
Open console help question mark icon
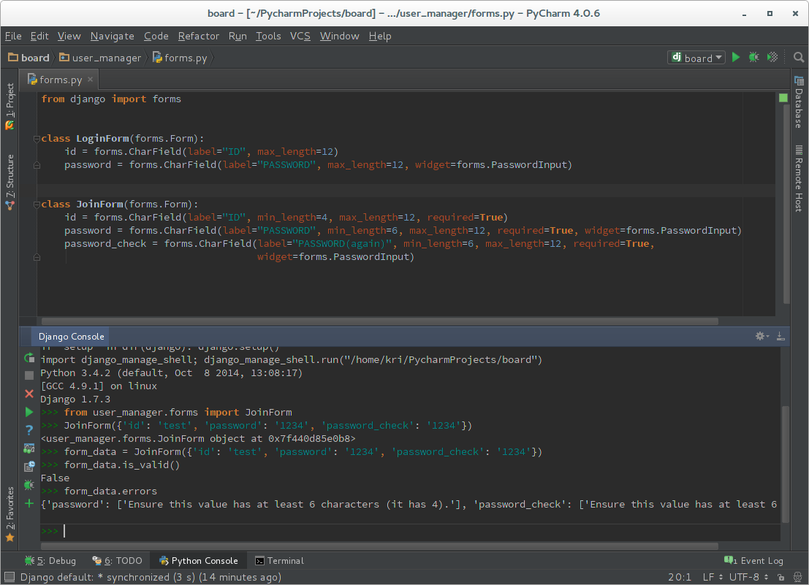click(29, 430)
